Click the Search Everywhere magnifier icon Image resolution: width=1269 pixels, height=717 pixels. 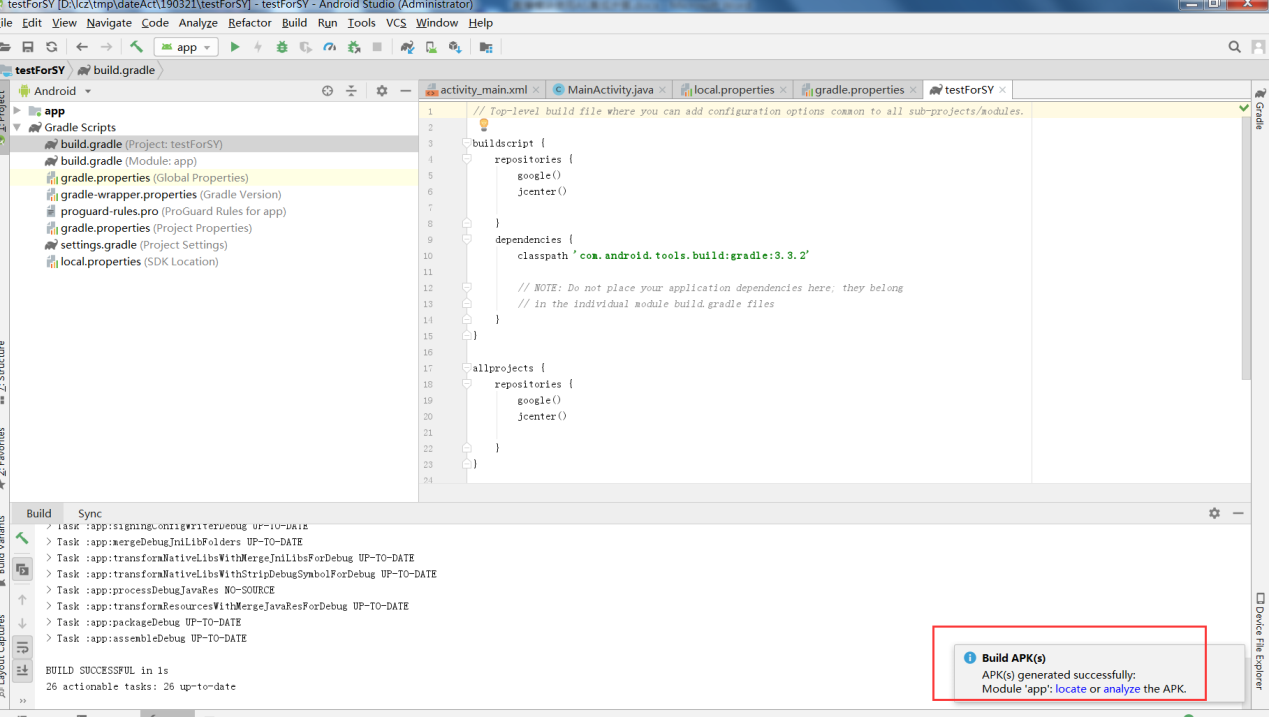pos(1235,47)
